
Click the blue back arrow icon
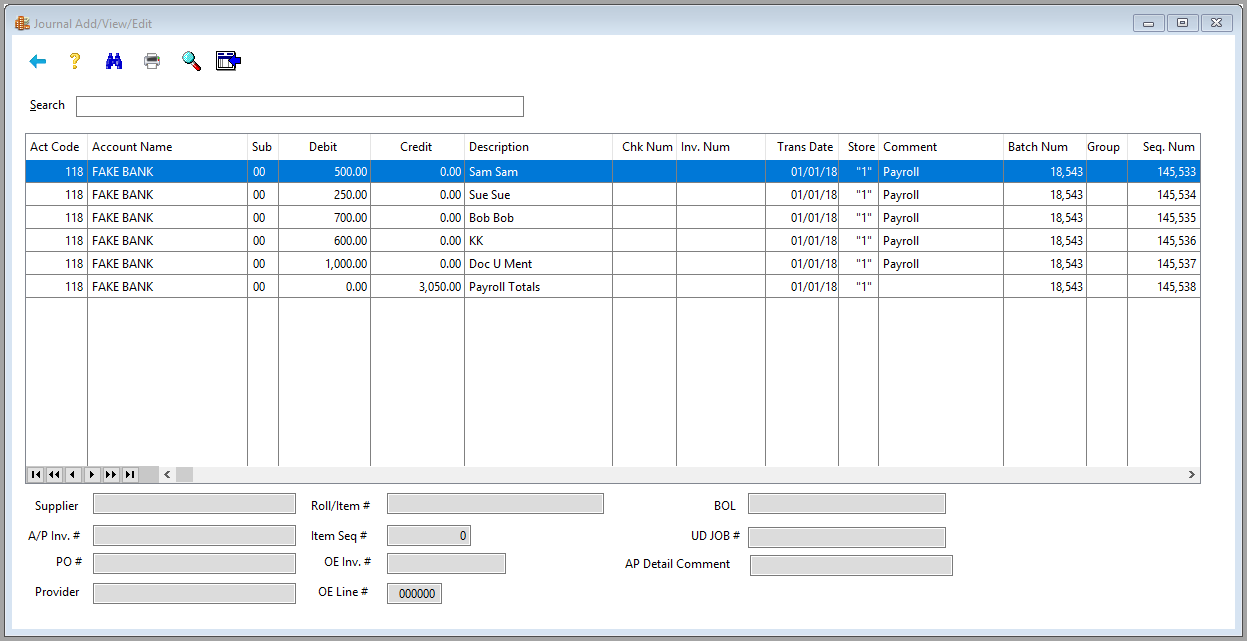(x=39, y=62)
